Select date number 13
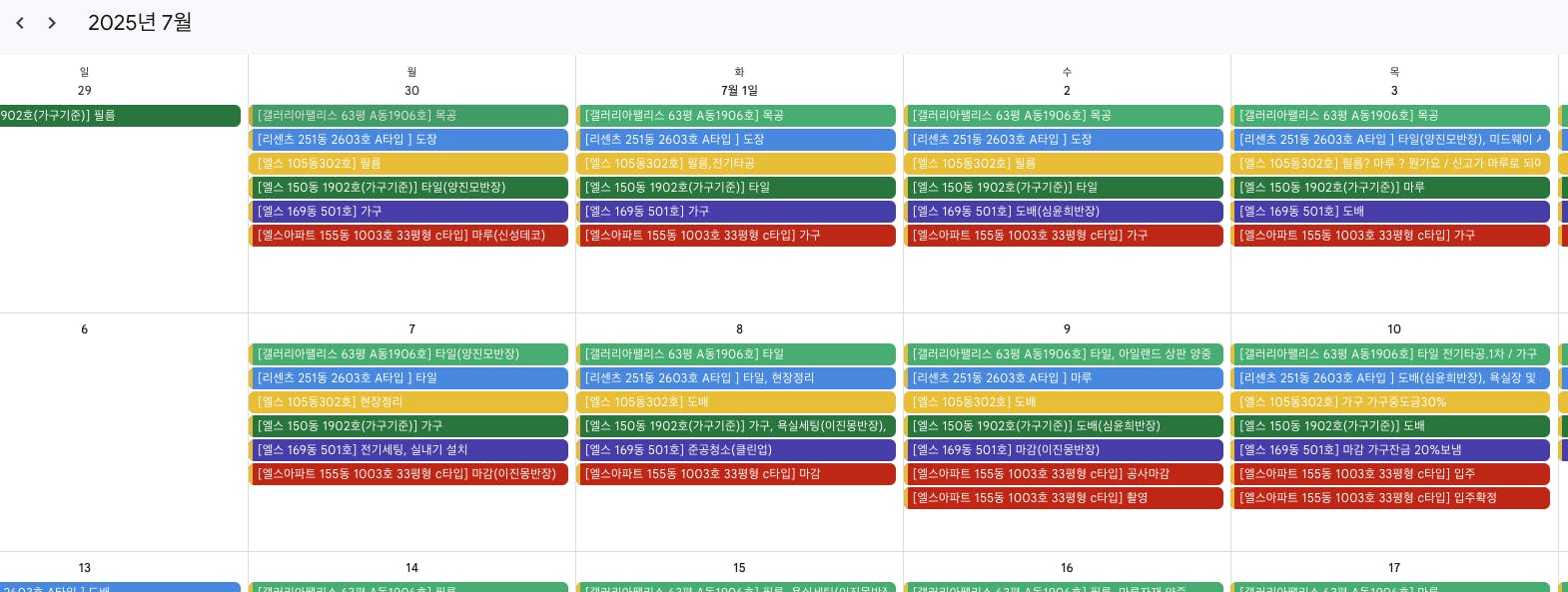This screenshot has height=592, width=1568. pyautogui.click(x=85, y=567)
